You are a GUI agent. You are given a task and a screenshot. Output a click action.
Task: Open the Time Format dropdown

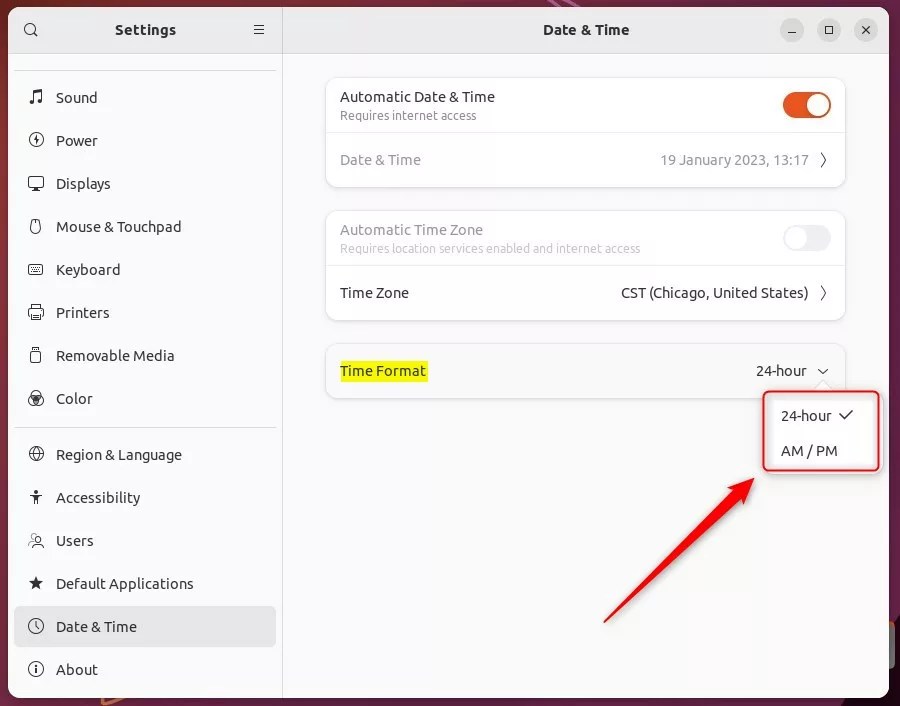pos(793,370)
